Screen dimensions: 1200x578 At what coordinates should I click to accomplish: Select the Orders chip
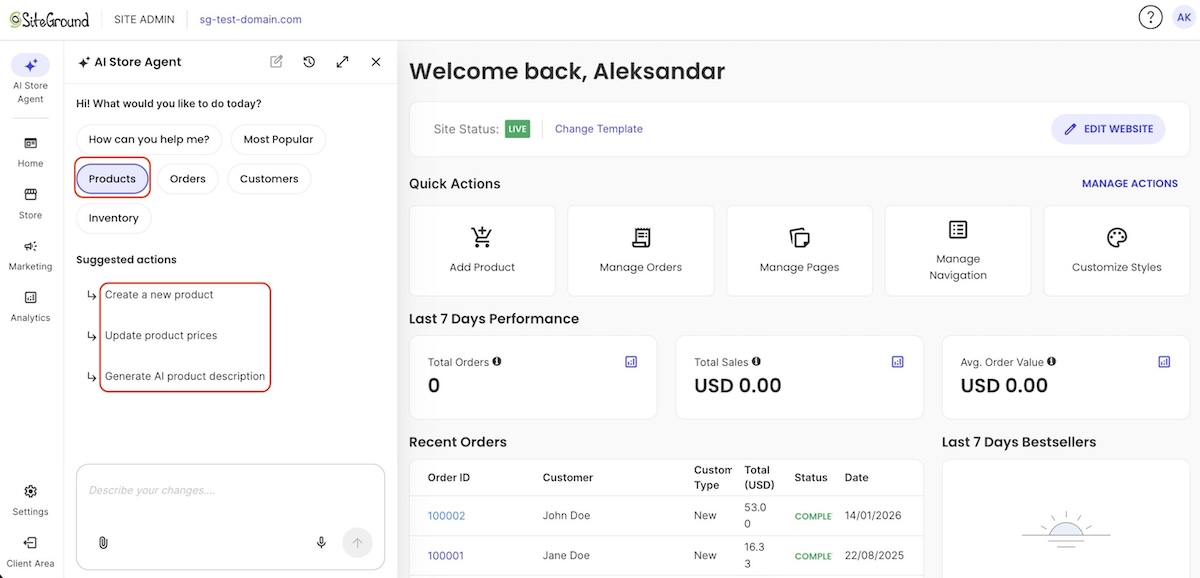(x=188, y=179)
